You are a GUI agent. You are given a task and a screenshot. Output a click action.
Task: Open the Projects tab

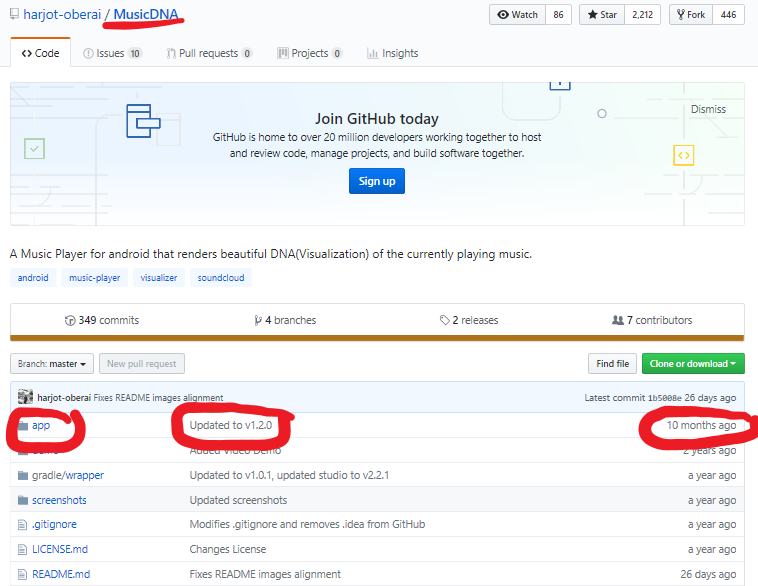pos(309,53)
